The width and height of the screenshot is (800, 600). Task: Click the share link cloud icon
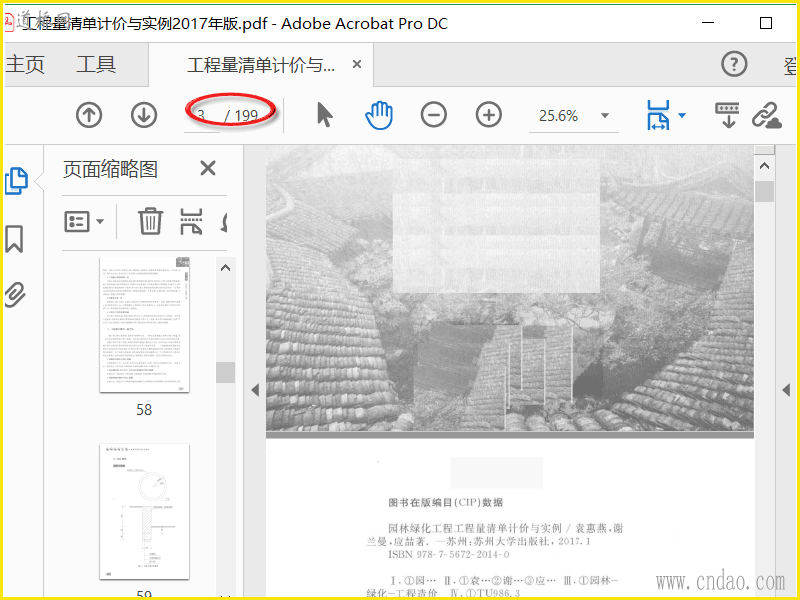click(x=767, y=115)
